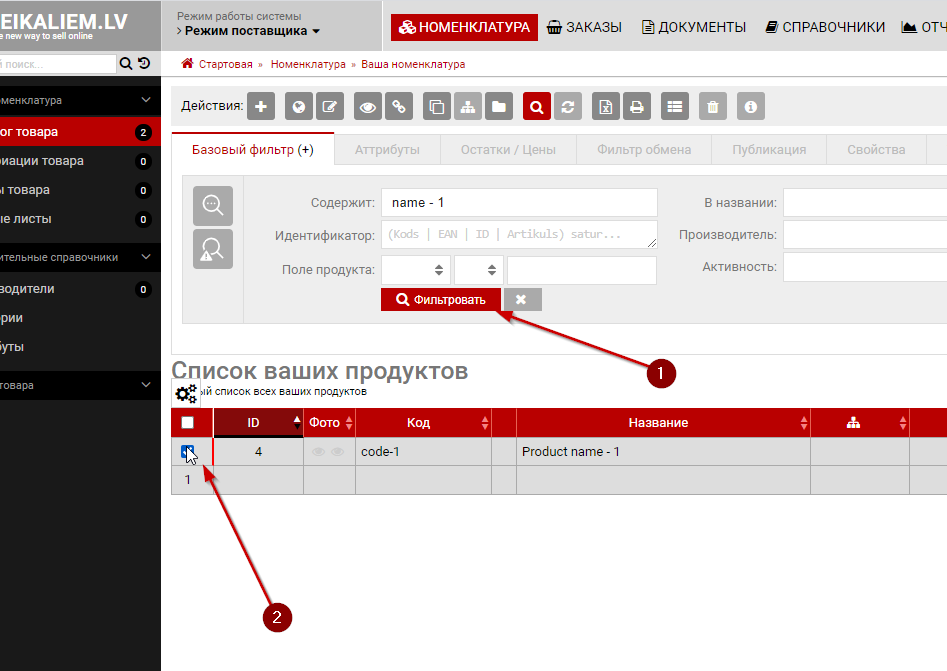
Task: Open the table settings gears icon
Action: [186, 394]
